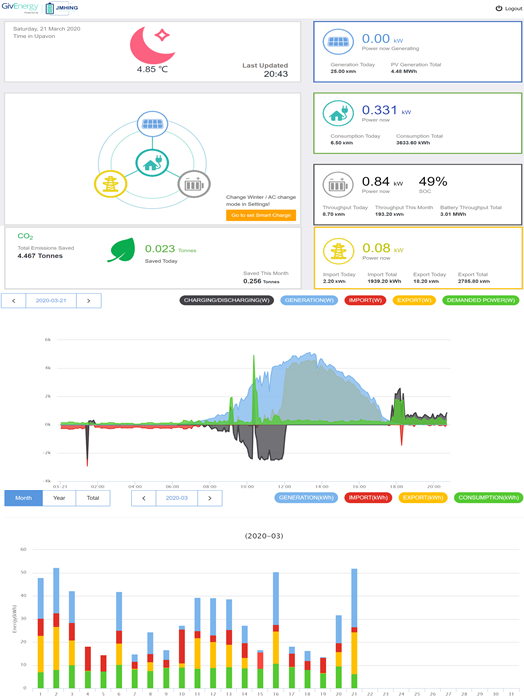Screen dimensions: 524x697
Task: Click Go to set Smart Charge button
Action: pyautogui.click(x=261, y=215)
